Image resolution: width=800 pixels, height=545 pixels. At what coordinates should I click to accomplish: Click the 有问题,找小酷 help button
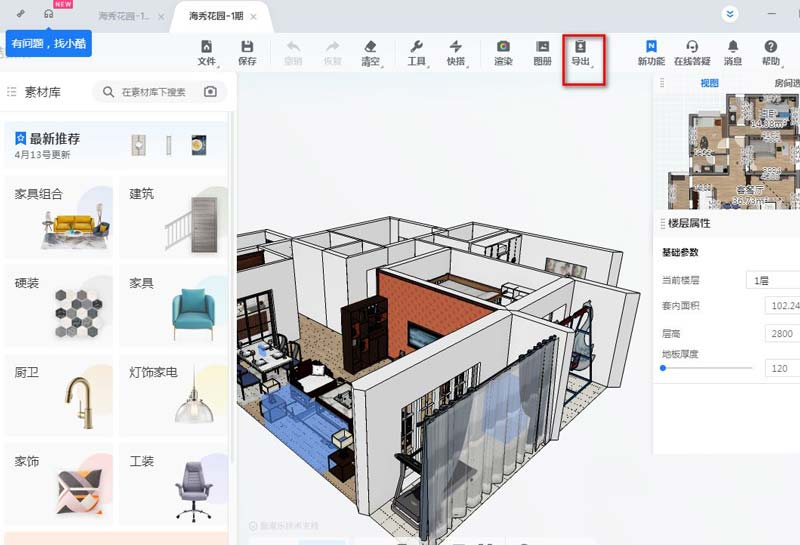(x=48, y=43)
